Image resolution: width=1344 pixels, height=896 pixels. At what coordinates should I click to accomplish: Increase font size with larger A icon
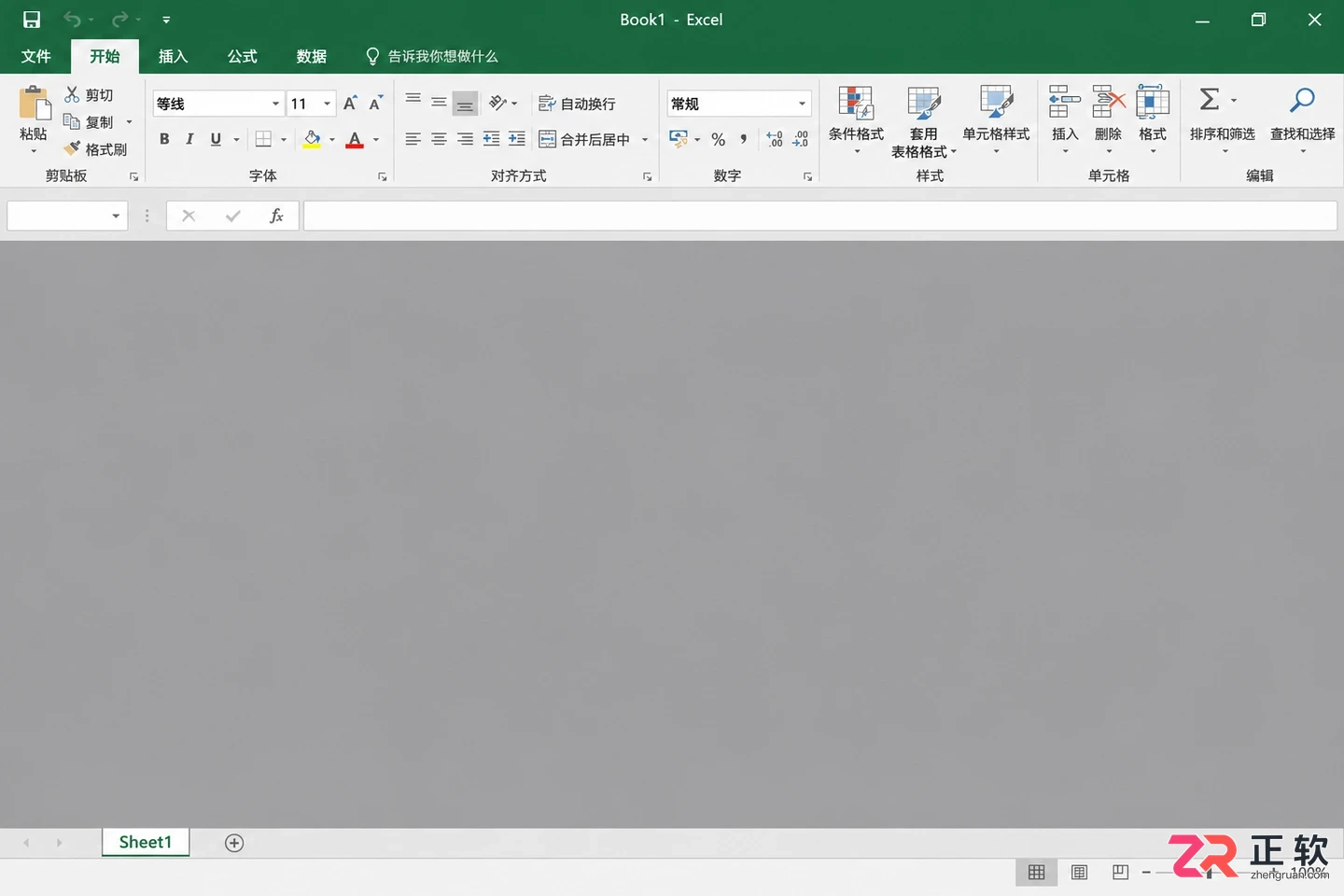[350, 104]
